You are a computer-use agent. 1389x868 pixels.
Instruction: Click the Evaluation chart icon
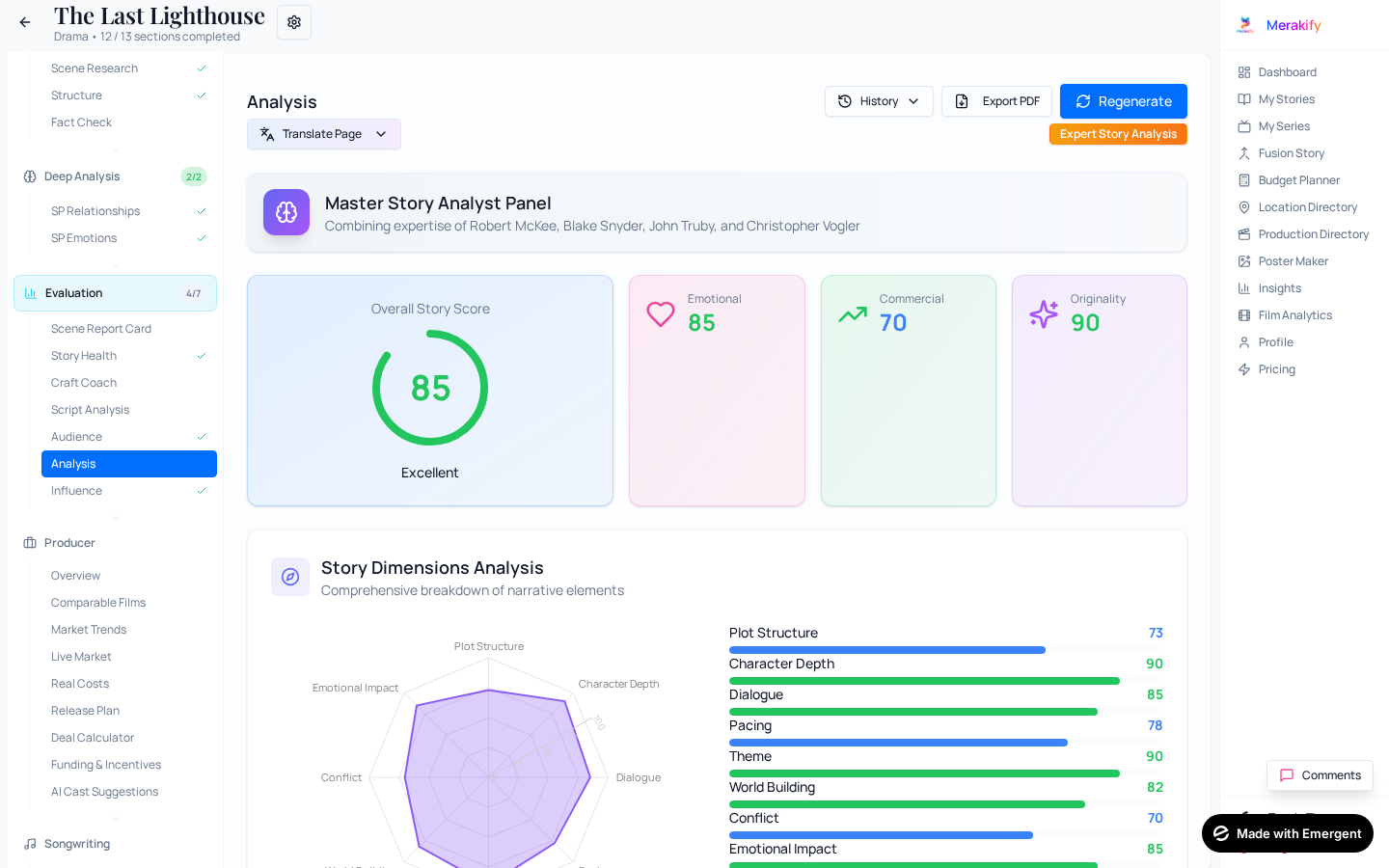[31, 293]
